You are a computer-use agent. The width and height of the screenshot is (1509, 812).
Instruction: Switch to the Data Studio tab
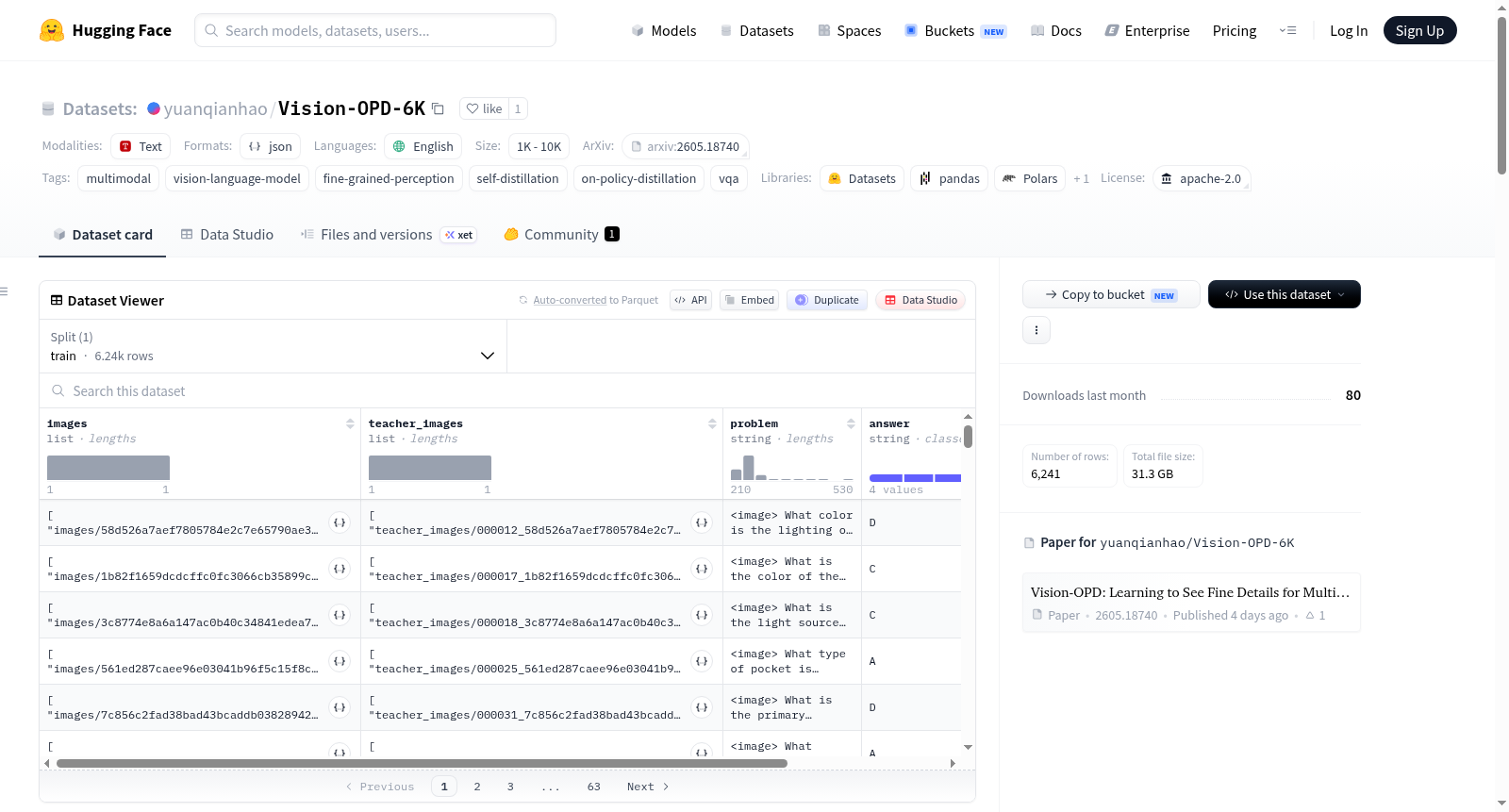[227, 235]
